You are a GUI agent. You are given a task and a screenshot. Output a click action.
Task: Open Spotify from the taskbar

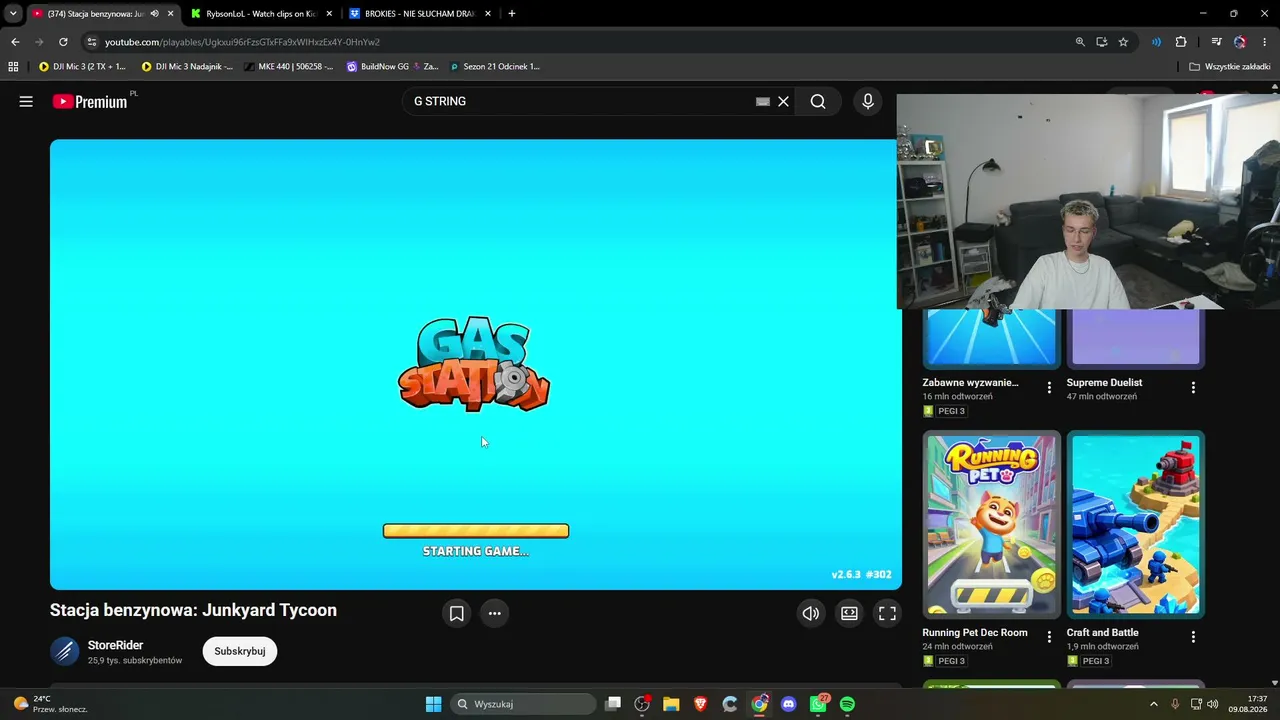click(847, 704)
